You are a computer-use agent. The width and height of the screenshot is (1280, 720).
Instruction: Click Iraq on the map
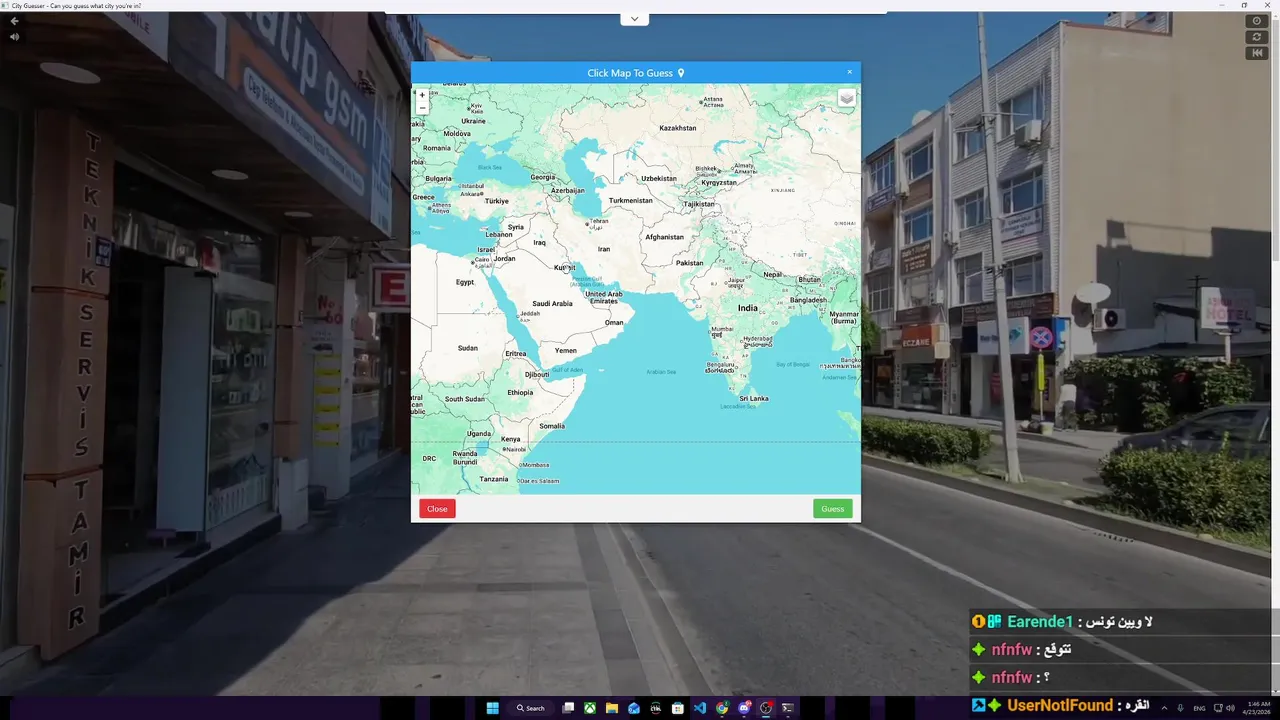click(x=540, y=243)
